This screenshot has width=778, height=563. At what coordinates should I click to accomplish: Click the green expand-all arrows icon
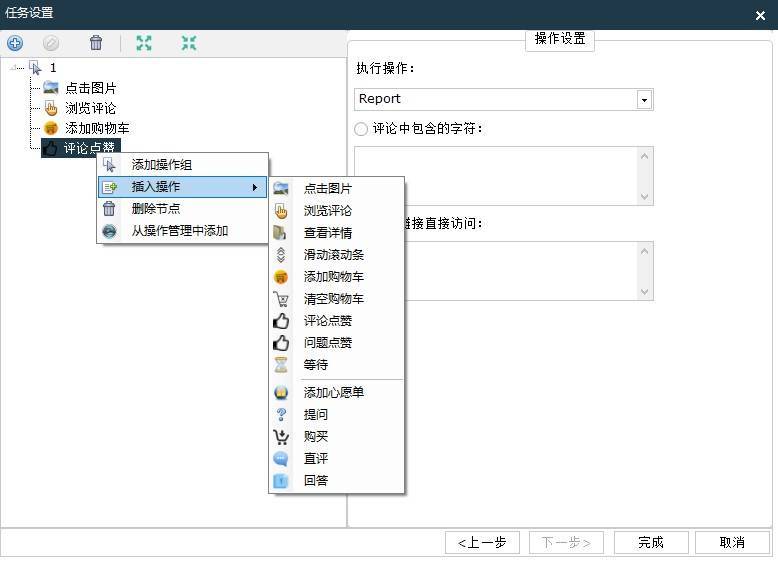click(x=144, y=43)
